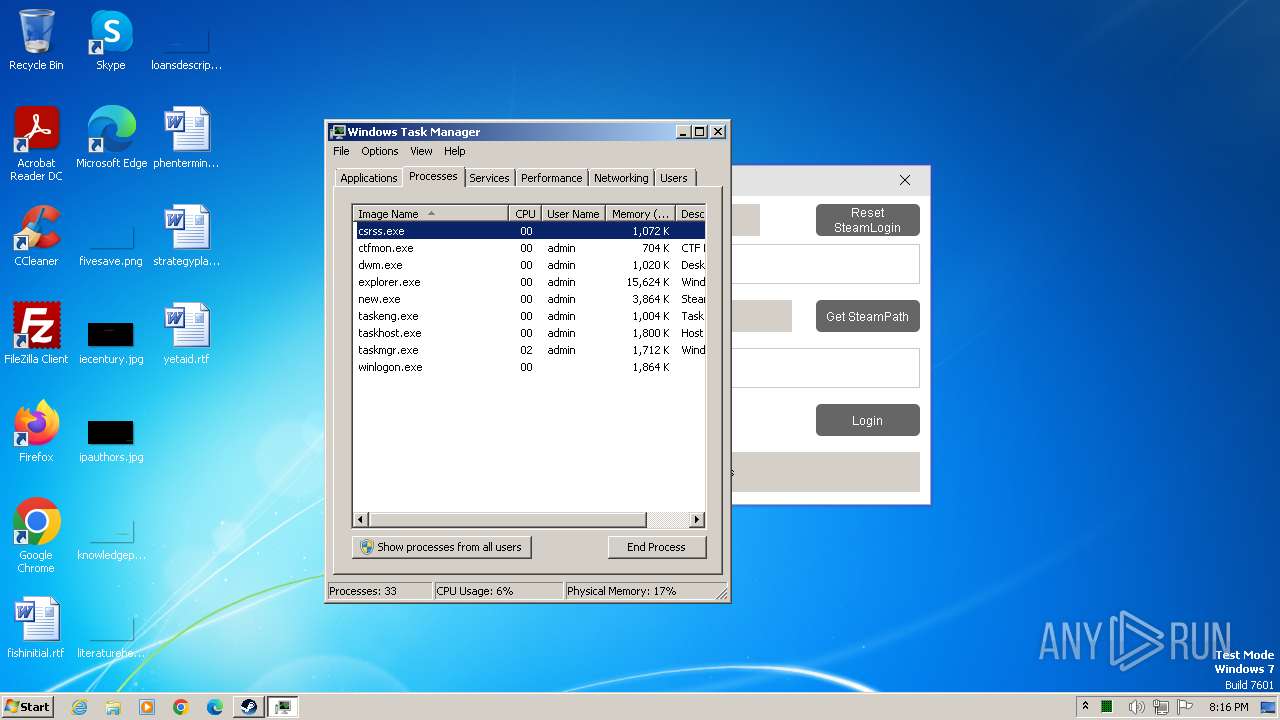Open the media player taskbar icon

click(x=147, y=707)
